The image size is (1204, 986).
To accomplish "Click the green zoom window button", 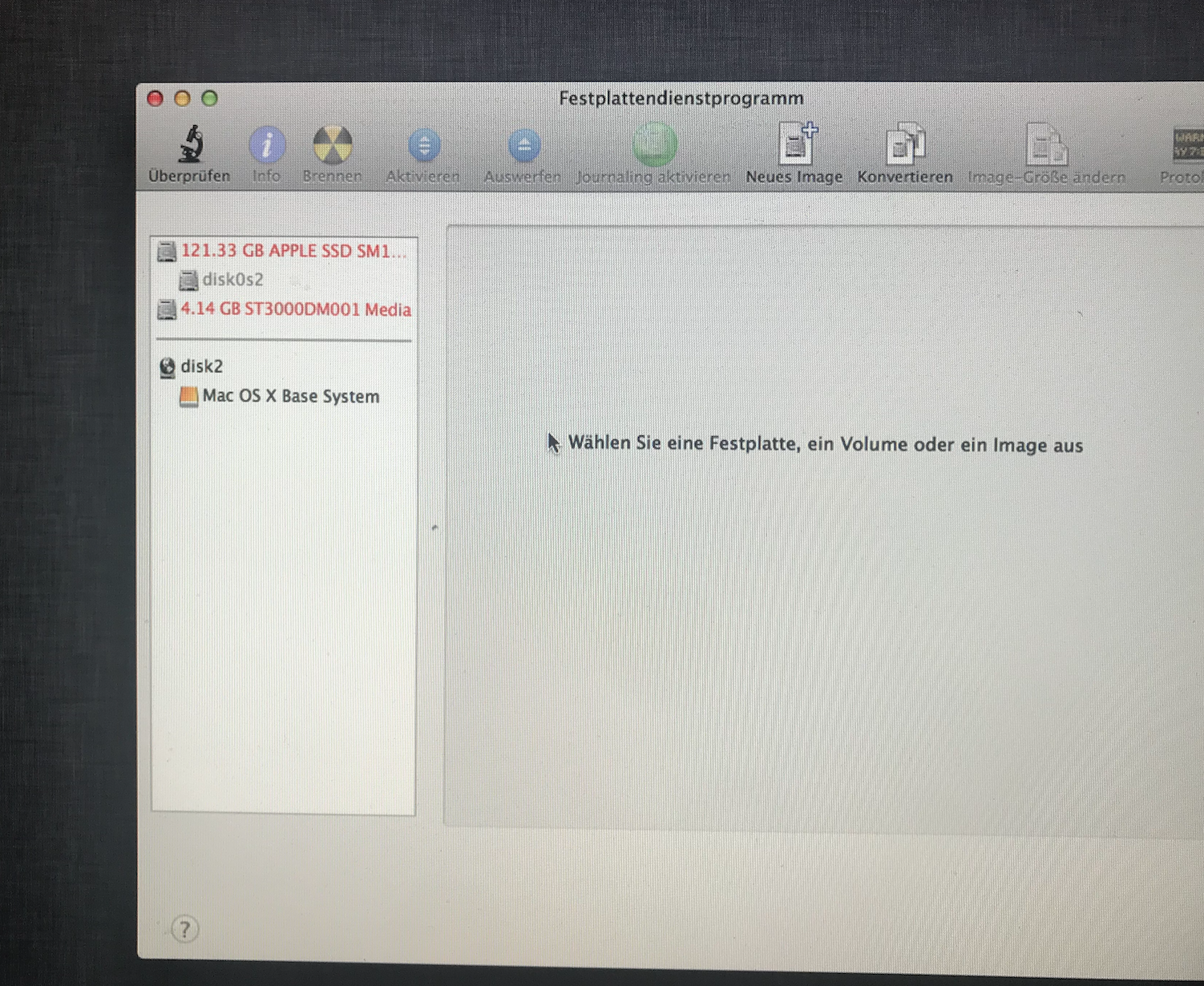I will point(209,99).
